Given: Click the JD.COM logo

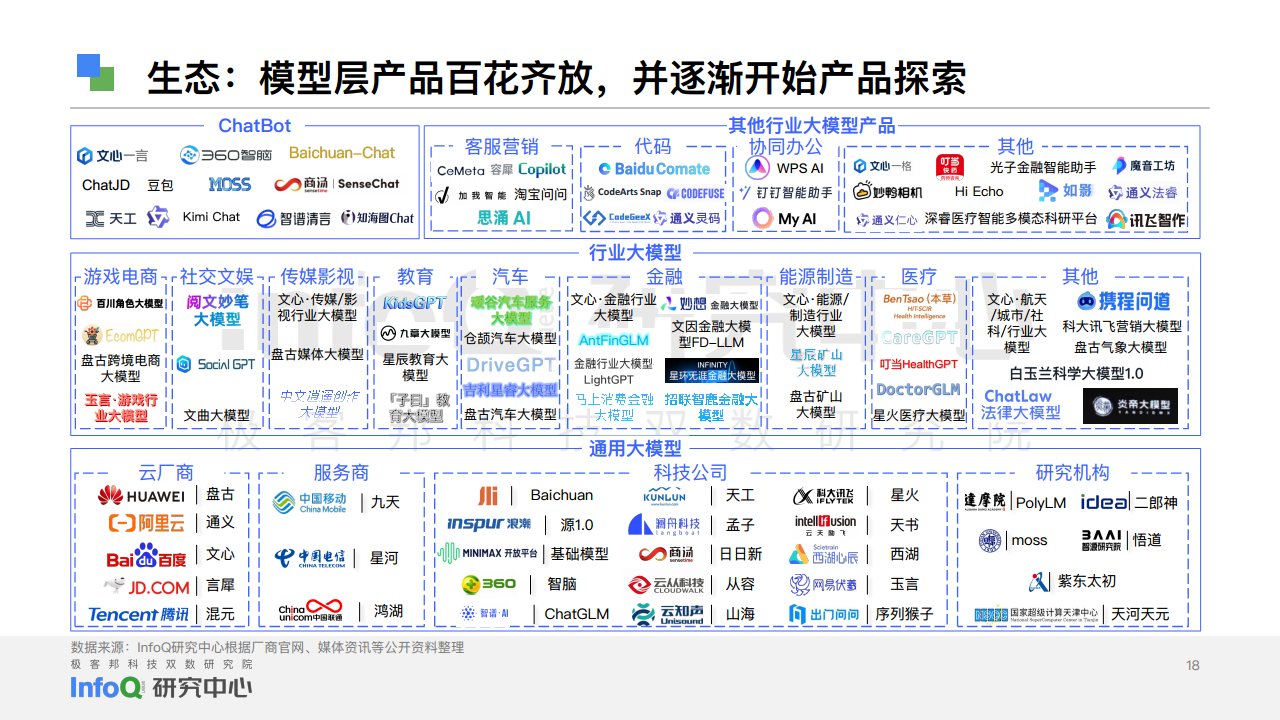Looking at the screenshot, I should [147, 586].
